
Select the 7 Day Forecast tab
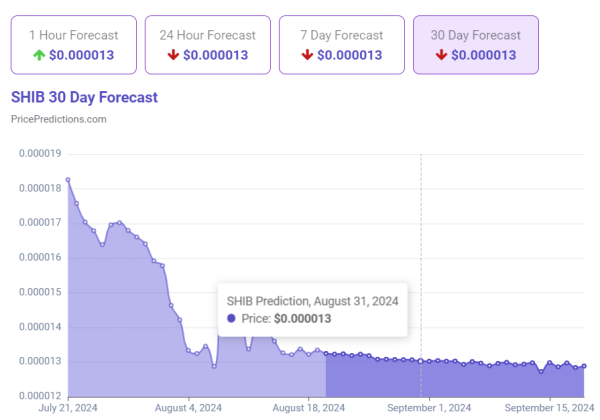pyautogui.click(x=339, y=45)
